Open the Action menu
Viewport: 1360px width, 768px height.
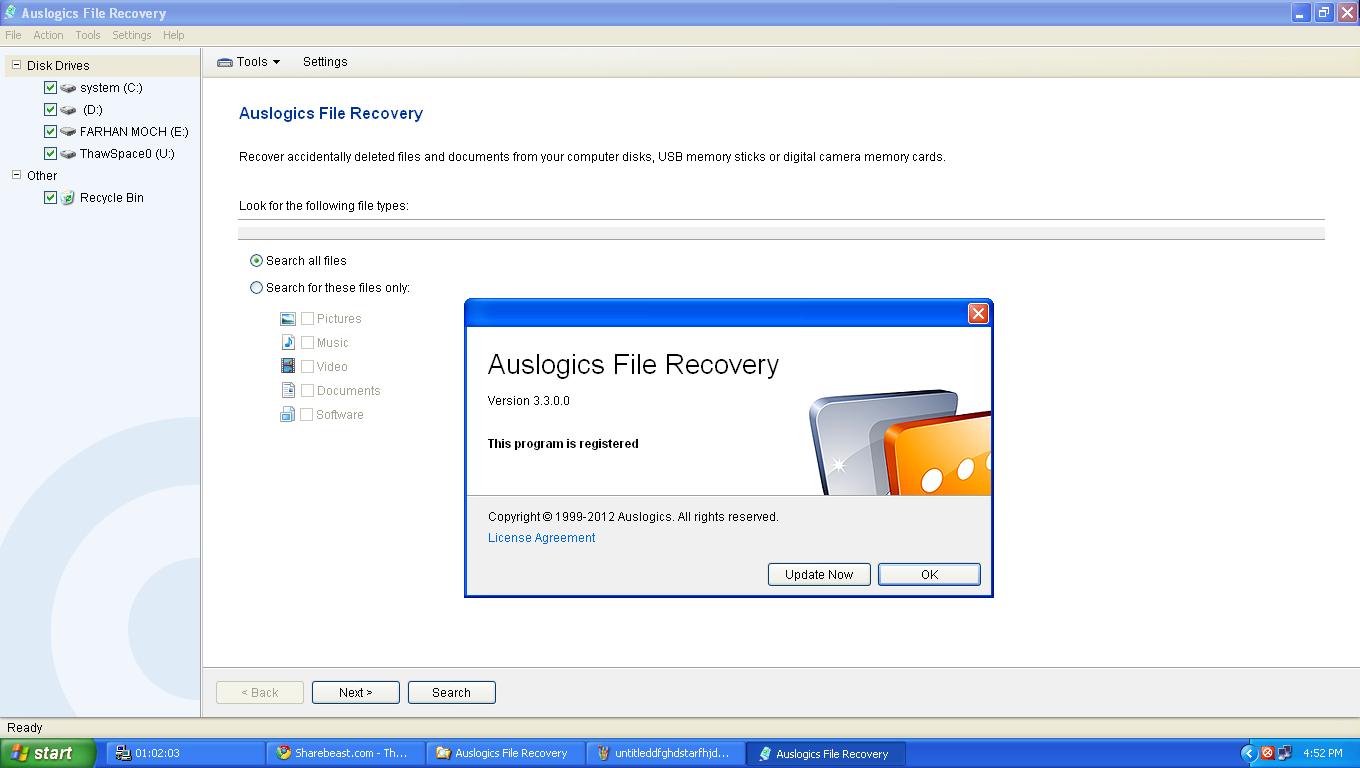point(48,35)
